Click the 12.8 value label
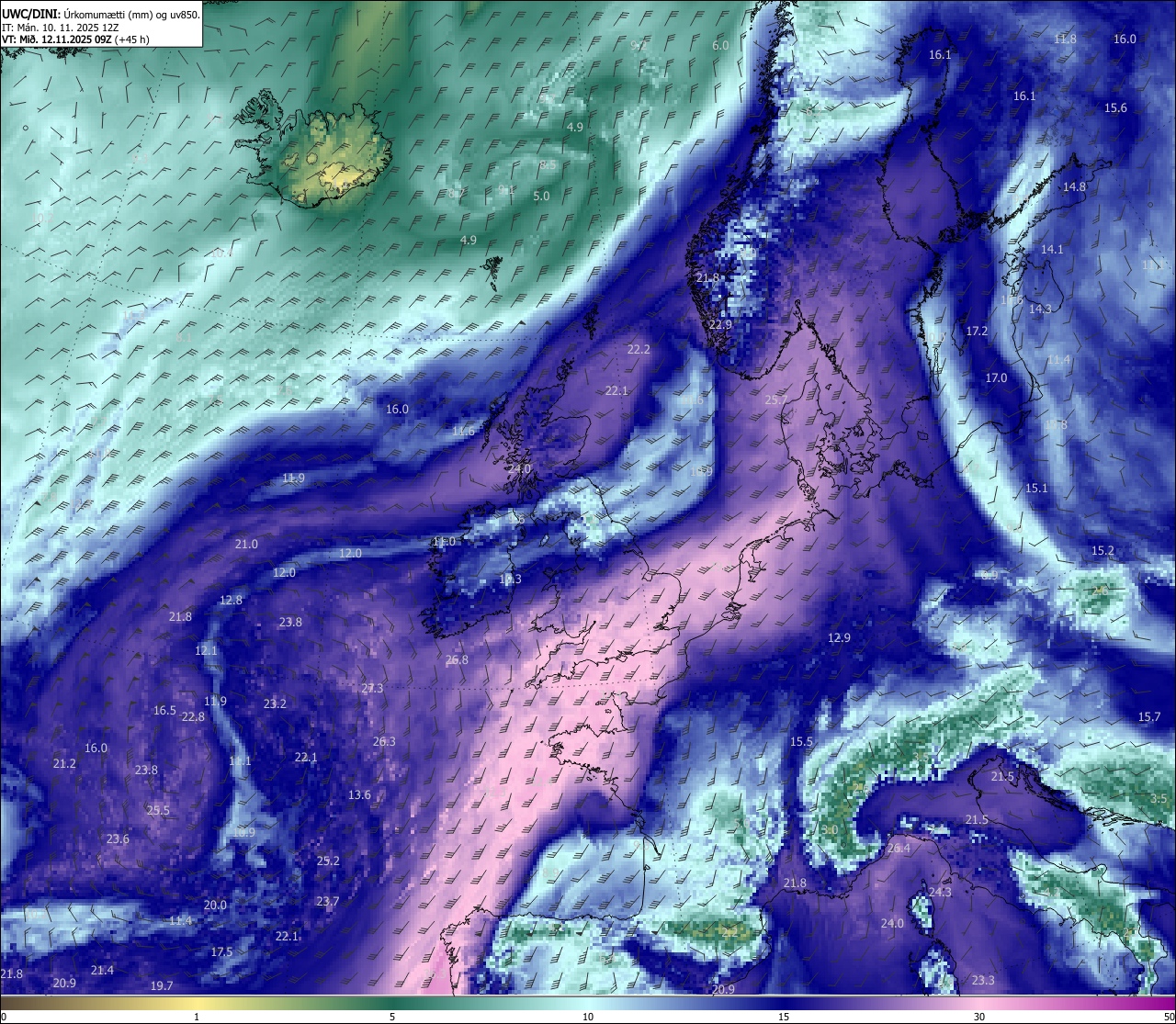Screen dimensions: 1176x1024 pyautogui.click(x=231, y=601)
